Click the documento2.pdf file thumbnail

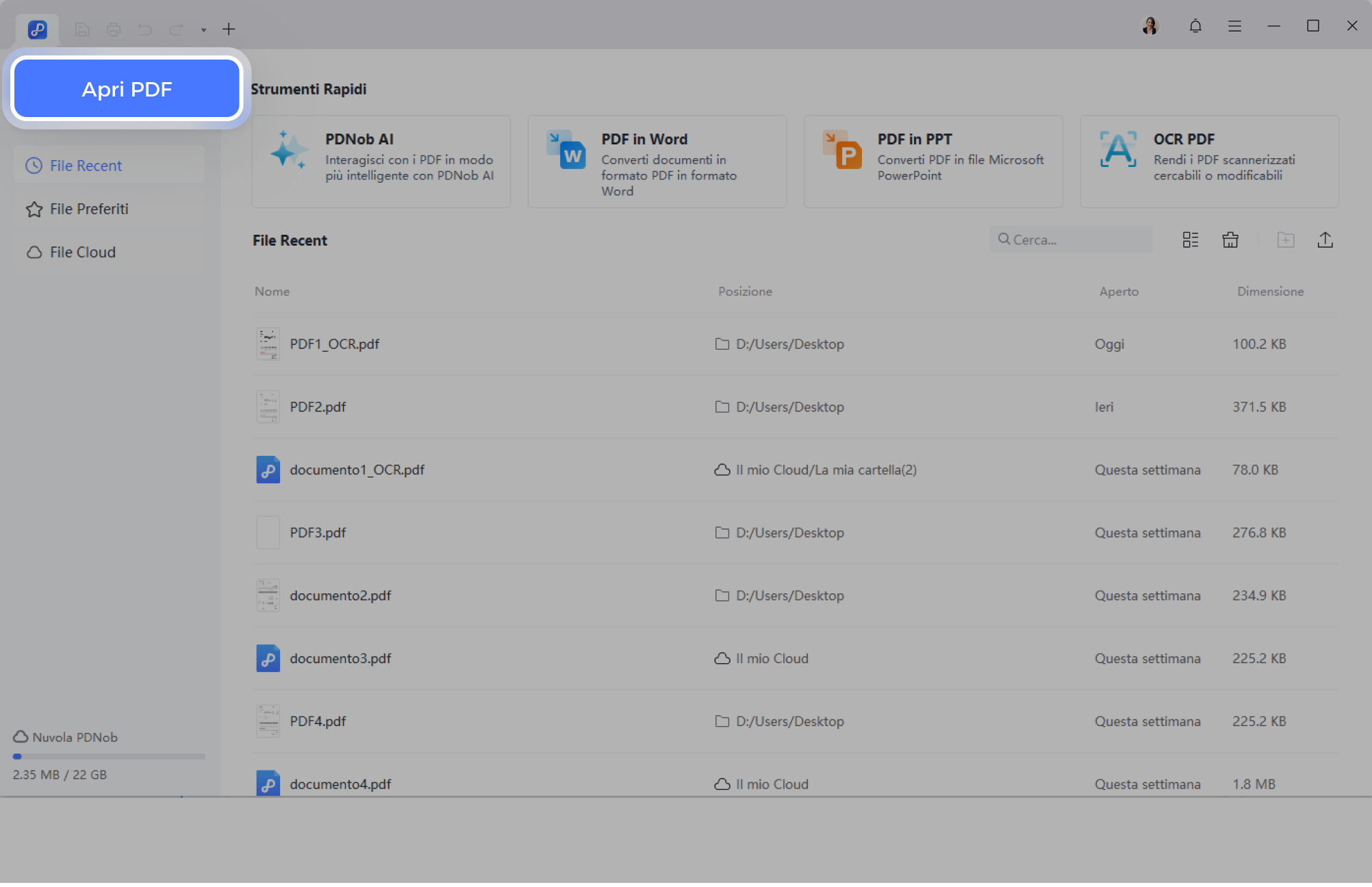click(268, 595)
